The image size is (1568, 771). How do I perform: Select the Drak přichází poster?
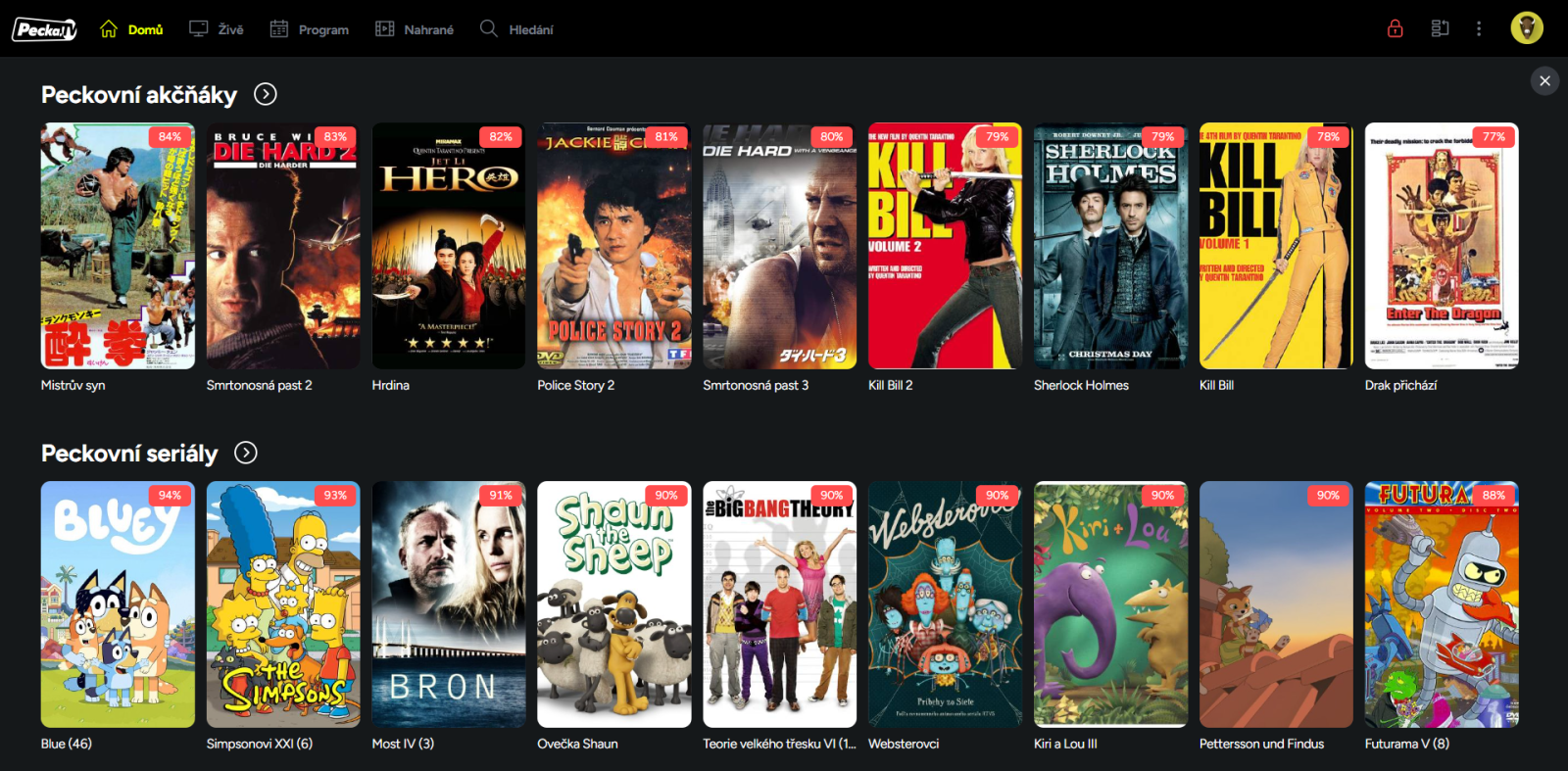[x=1442, y=246]
